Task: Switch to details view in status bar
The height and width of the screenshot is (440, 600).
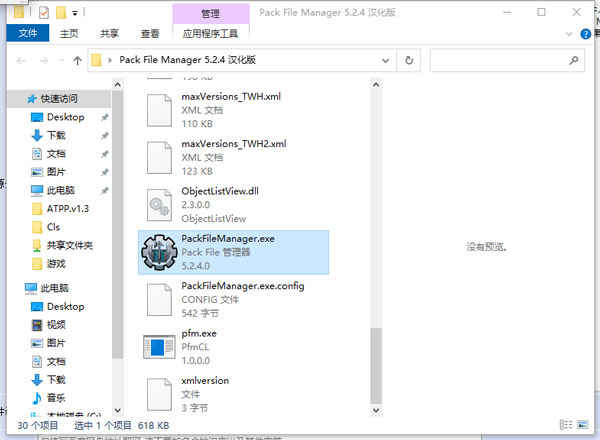Action: (566, 425)
